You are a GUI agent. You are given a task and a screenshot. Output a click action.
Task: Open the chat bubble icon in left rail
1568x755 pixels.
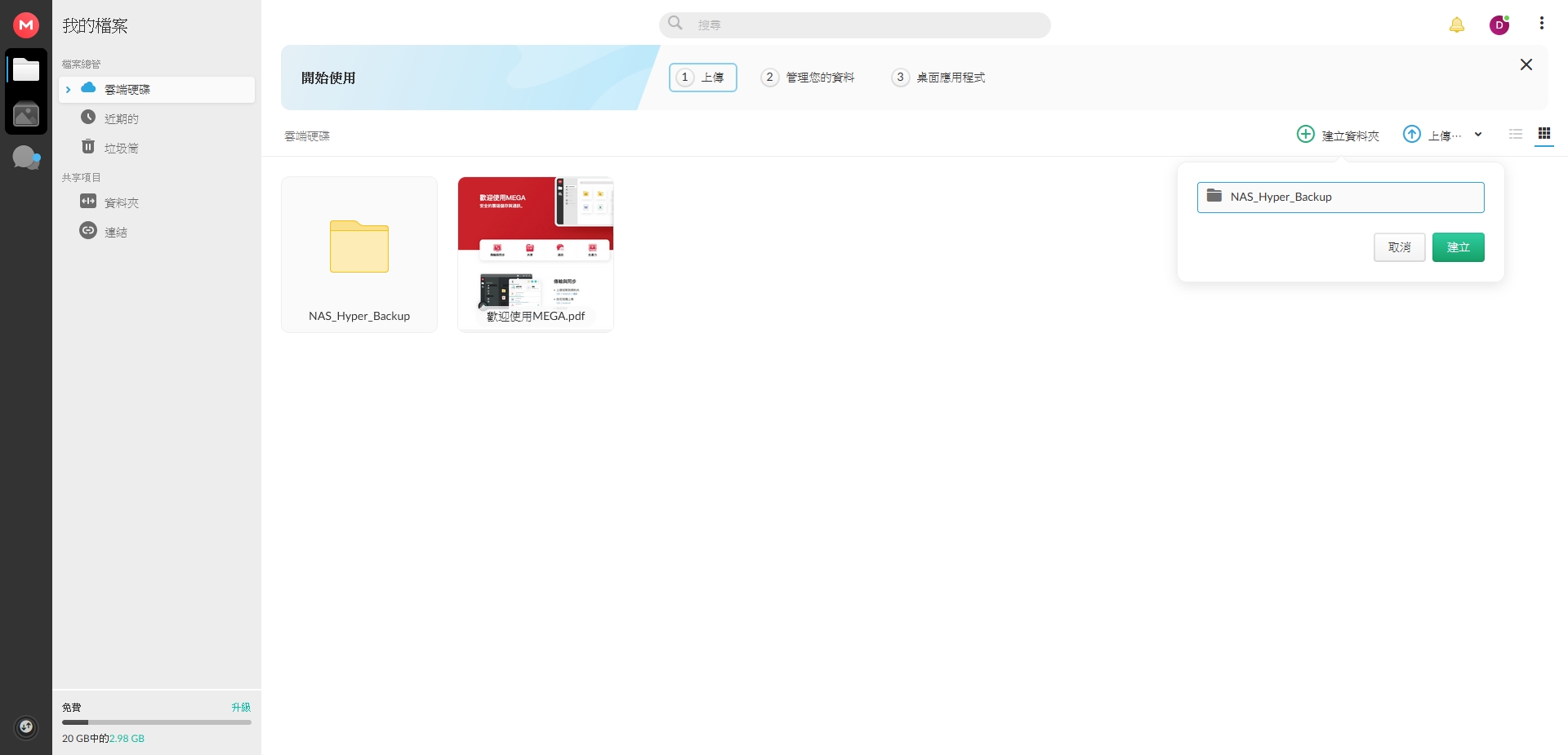(26, 158)
